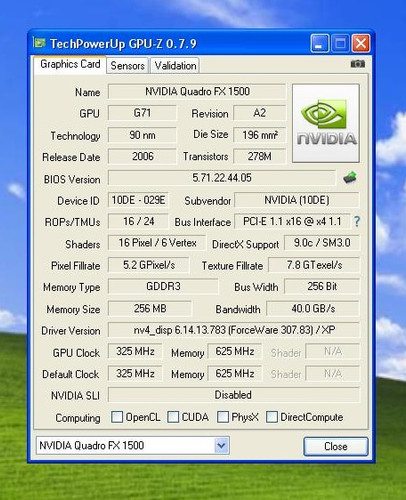Select the Bandwidth value 40.0 GB/s
Viewport: 406px width, 500px height.
313,308
